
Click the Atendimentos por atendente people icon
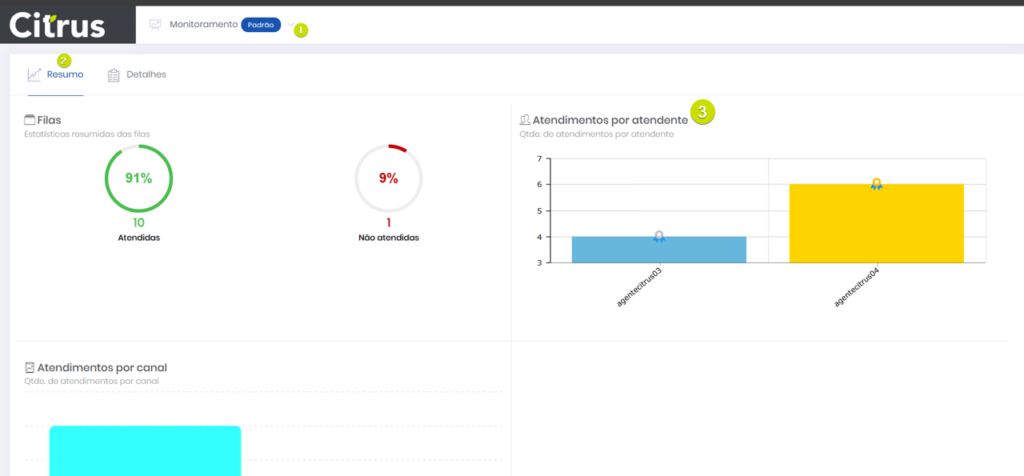click(x=525, y=119)
